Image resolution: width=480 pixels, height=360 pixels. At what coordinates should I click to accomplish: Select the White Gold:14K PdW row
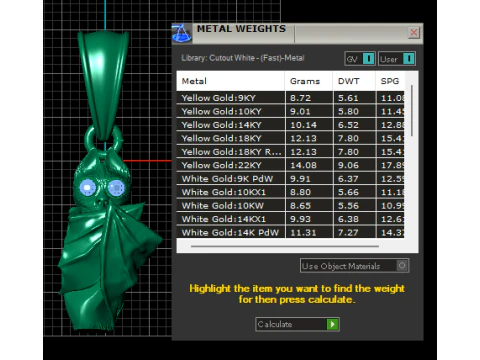290,232
